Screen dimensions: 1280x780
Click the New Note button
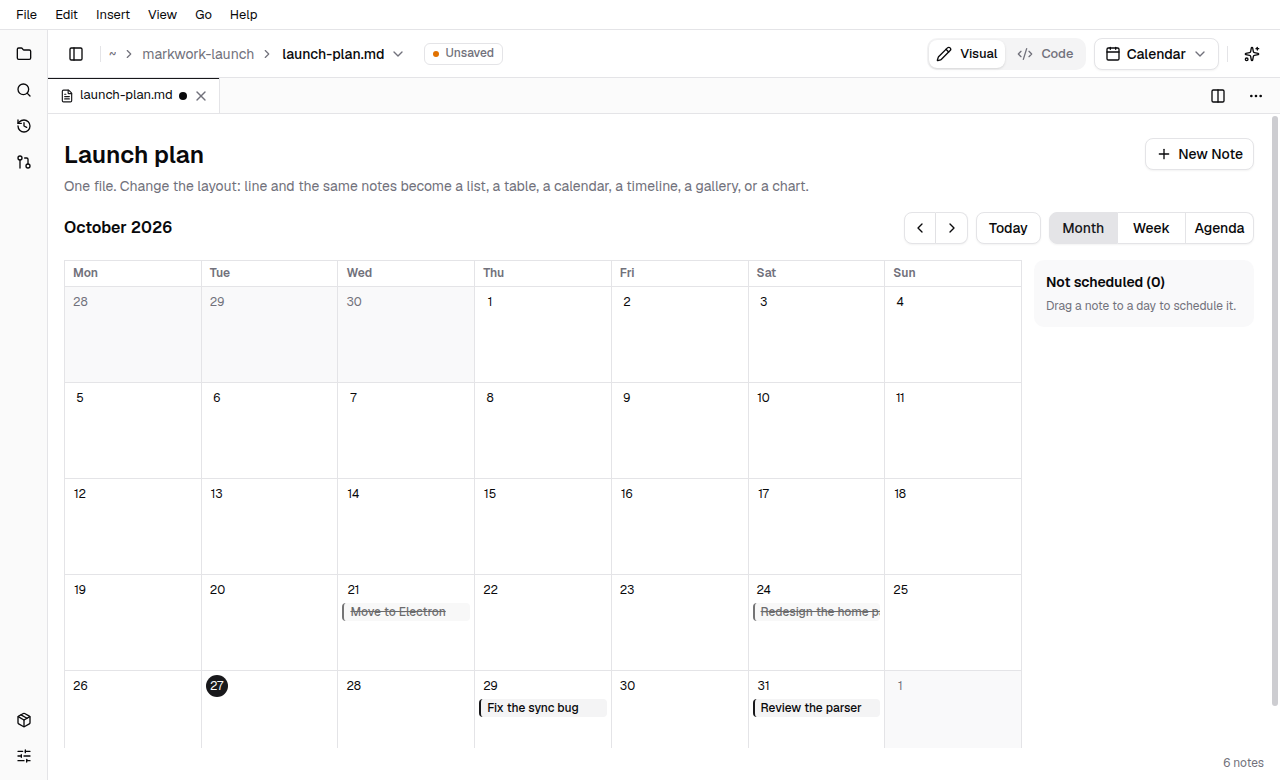click(1199, 154)
